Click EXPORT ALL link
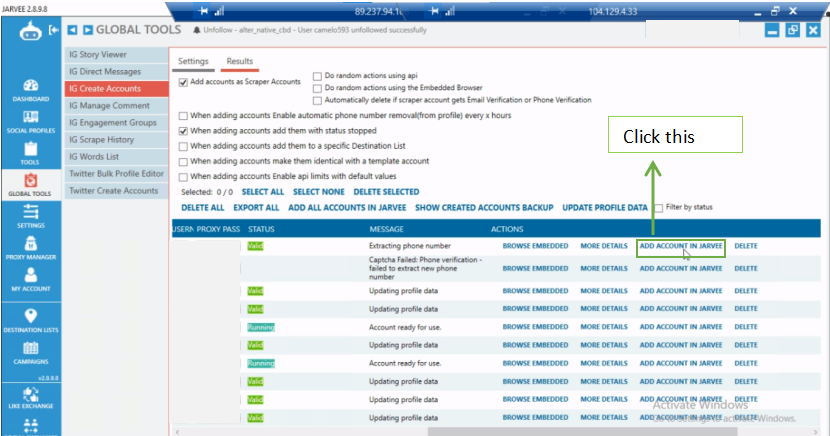830x436 pixels. pyautogui.click(x=256, y=208)
